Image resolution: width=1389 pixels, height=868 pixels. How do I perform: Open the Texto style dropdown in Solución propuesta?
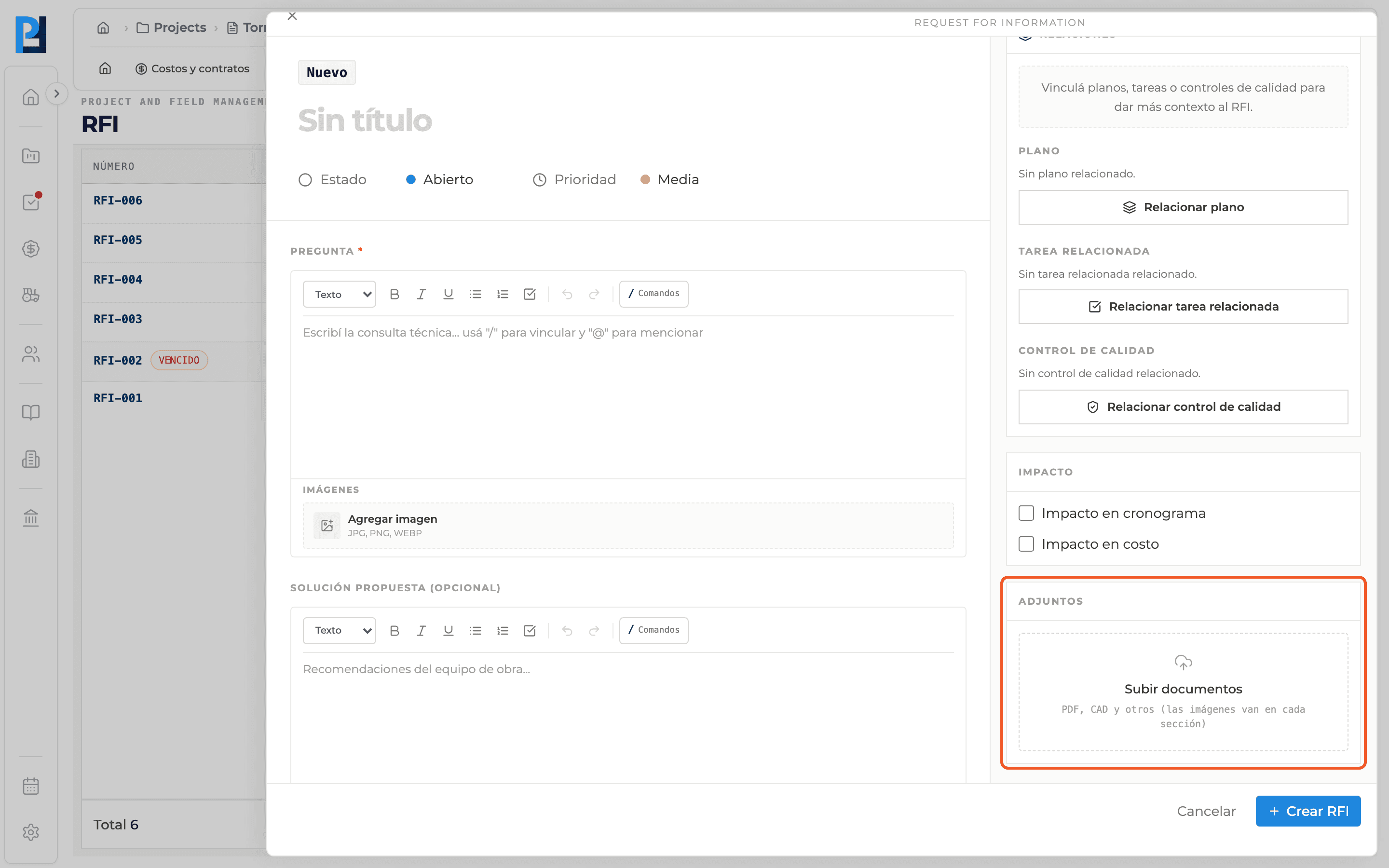click(x=339, y=630)
